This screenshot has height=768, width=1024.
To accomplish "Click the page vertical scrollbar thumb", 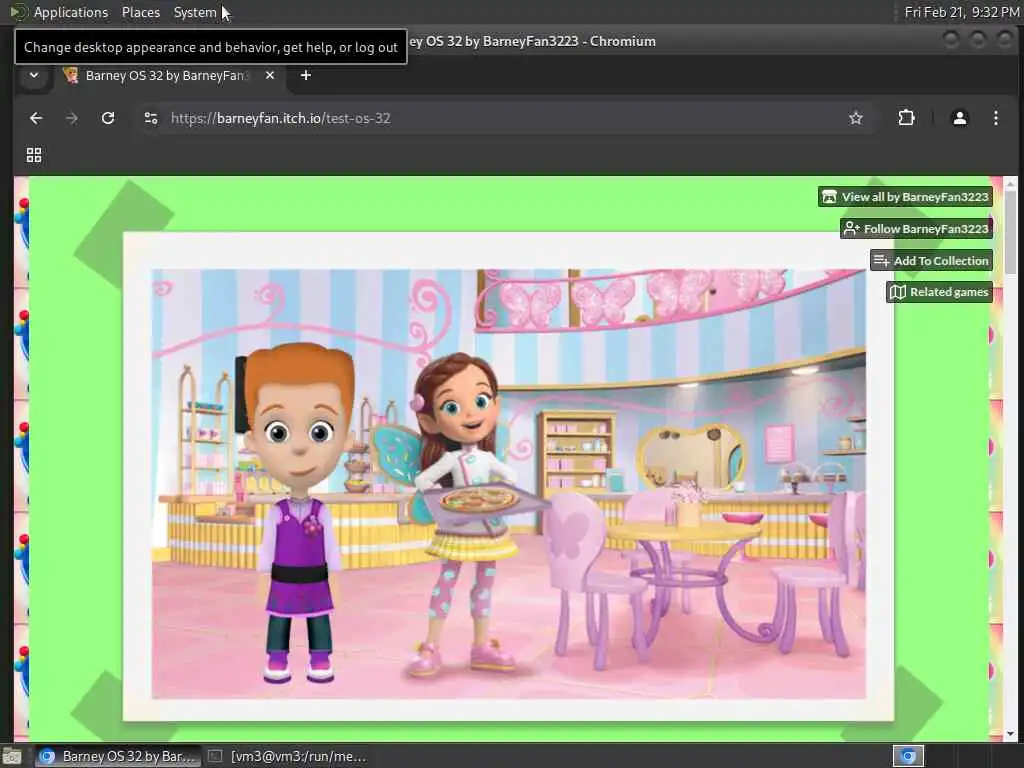I will (x=1011, y=232).
